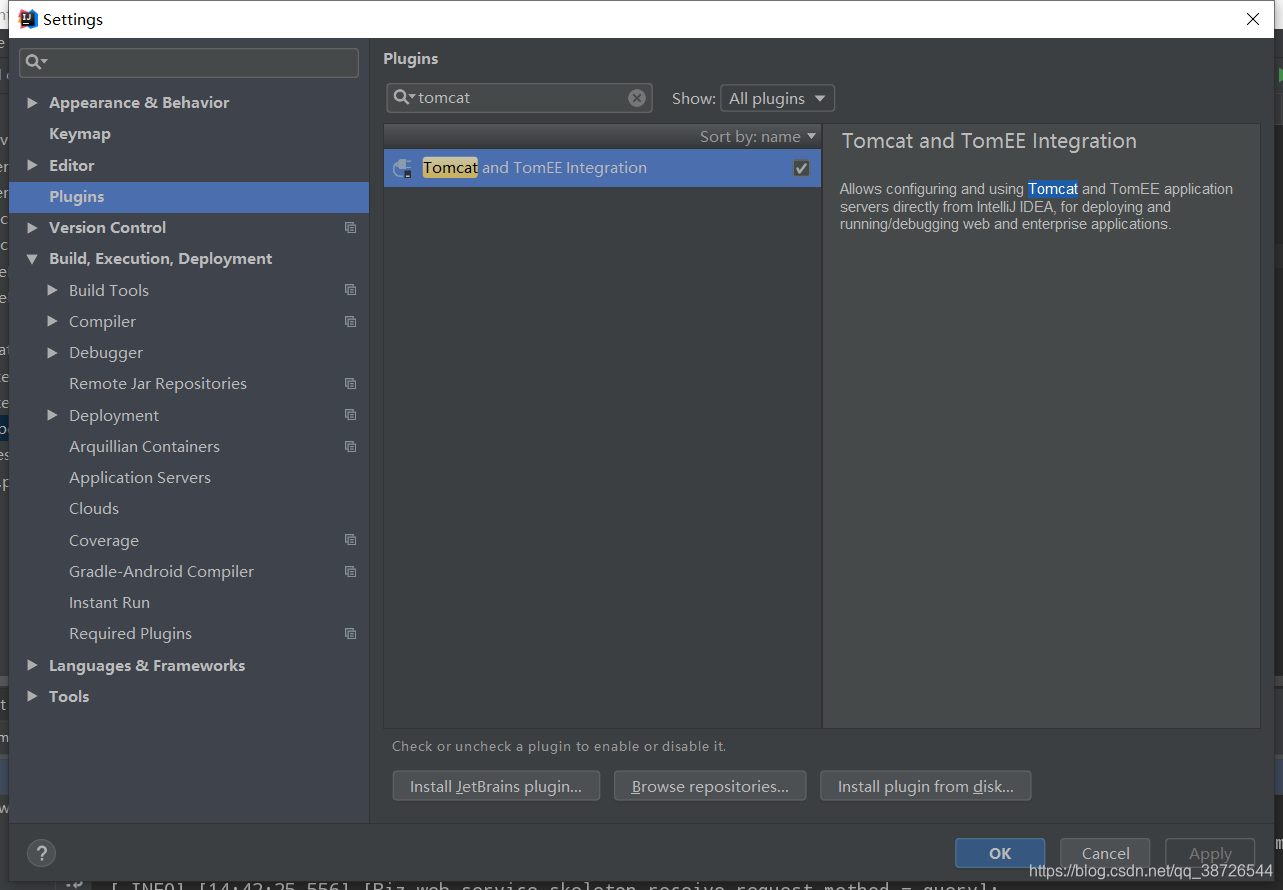1283x890 pixels.
Task: Click the Tomcat plugin icon in list
Action: (403, 168)
